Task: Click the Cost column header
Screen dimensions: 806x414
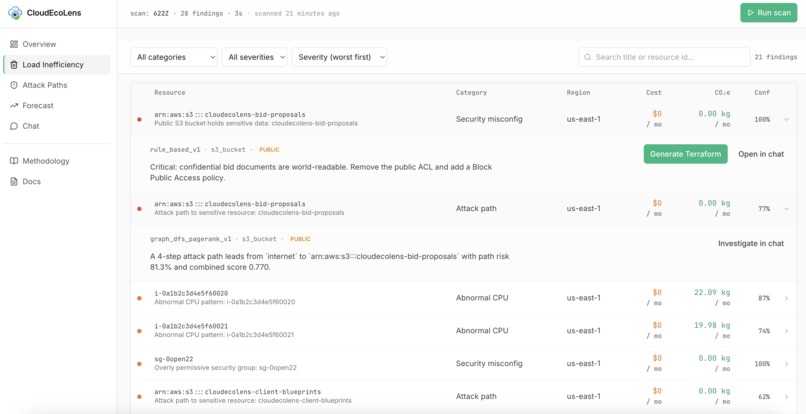Action: (x=654, y=93)
